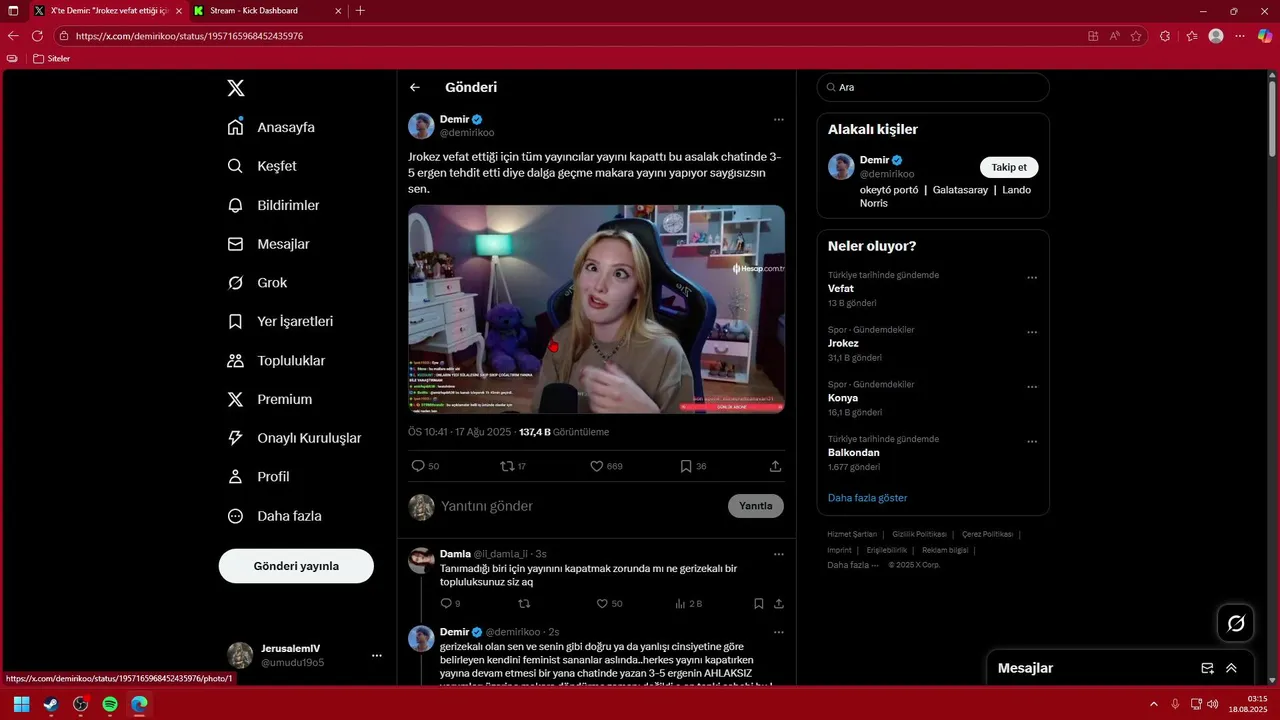Repost Damla's comment

click(x=524, y=604)
